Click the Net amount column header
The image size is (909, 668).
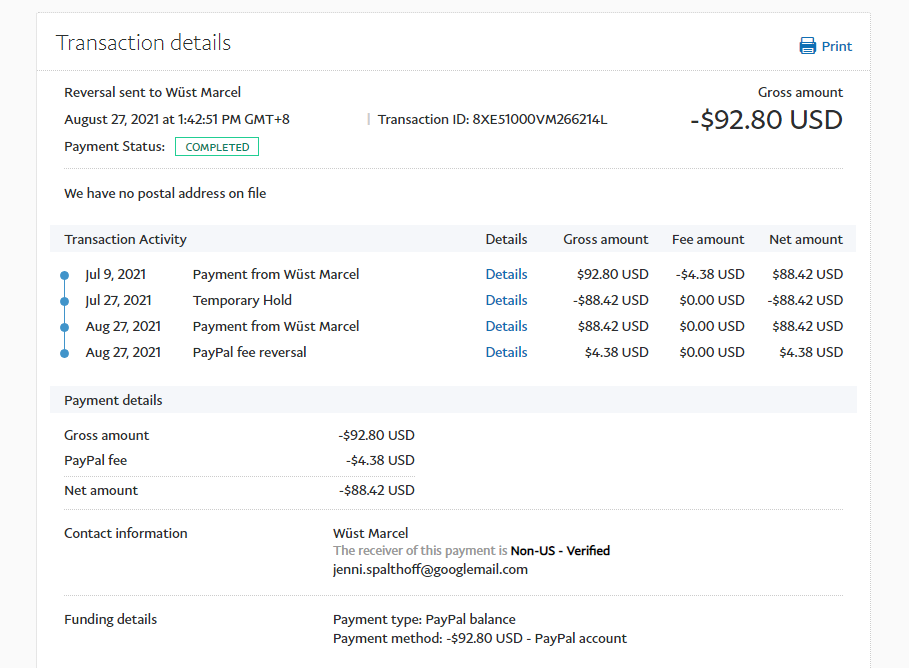click(805, 239)
